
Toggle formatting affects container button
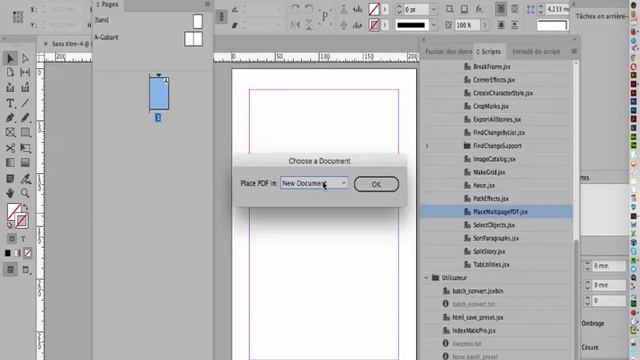coord(12,239)
